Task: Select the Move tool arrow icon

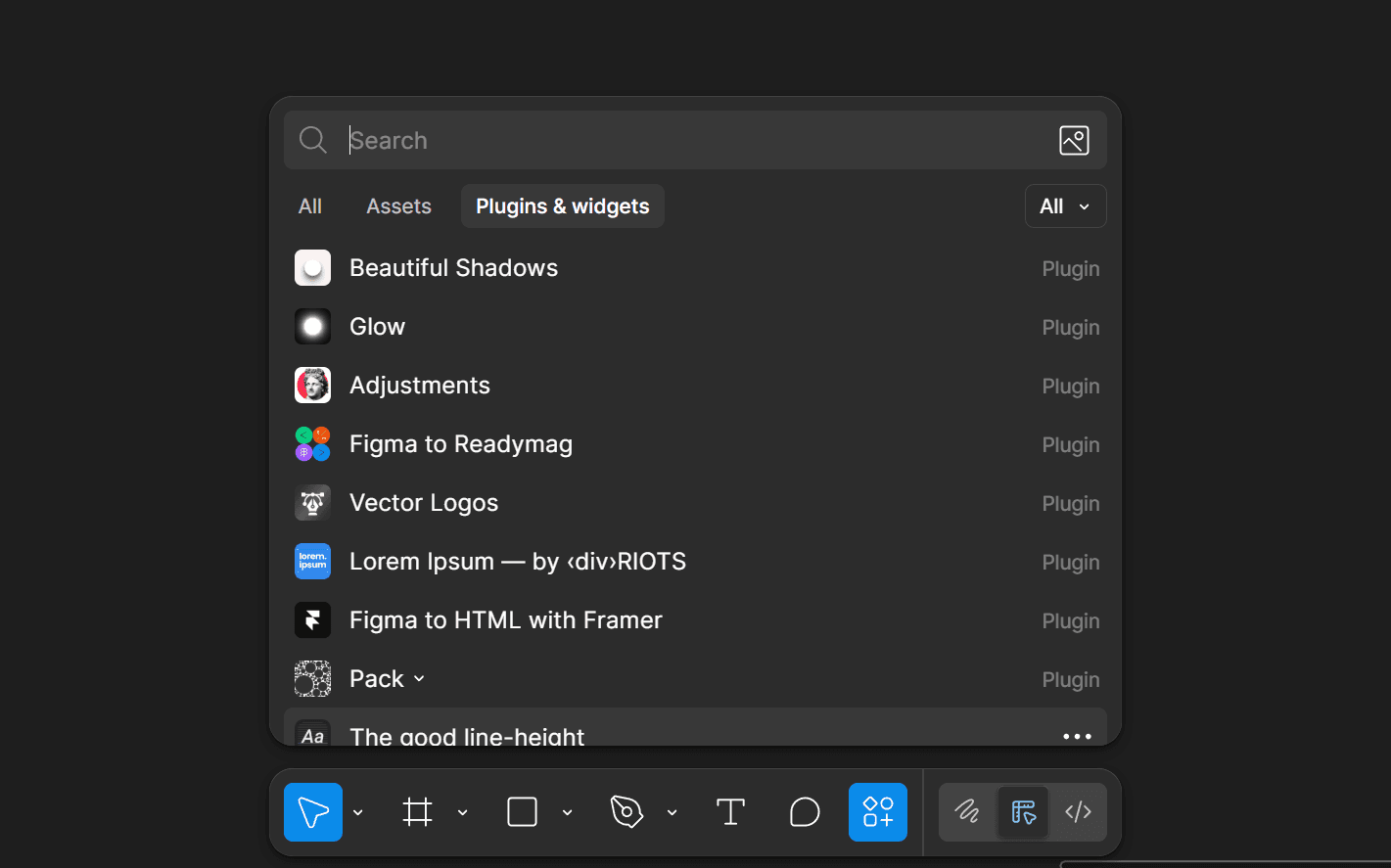Action: (313, 812)
